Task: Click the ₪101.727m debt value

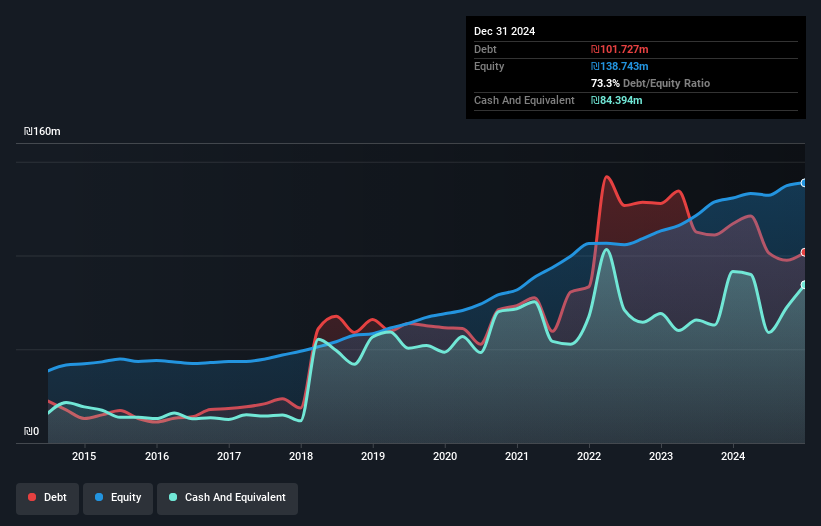Action: point(619,49)
